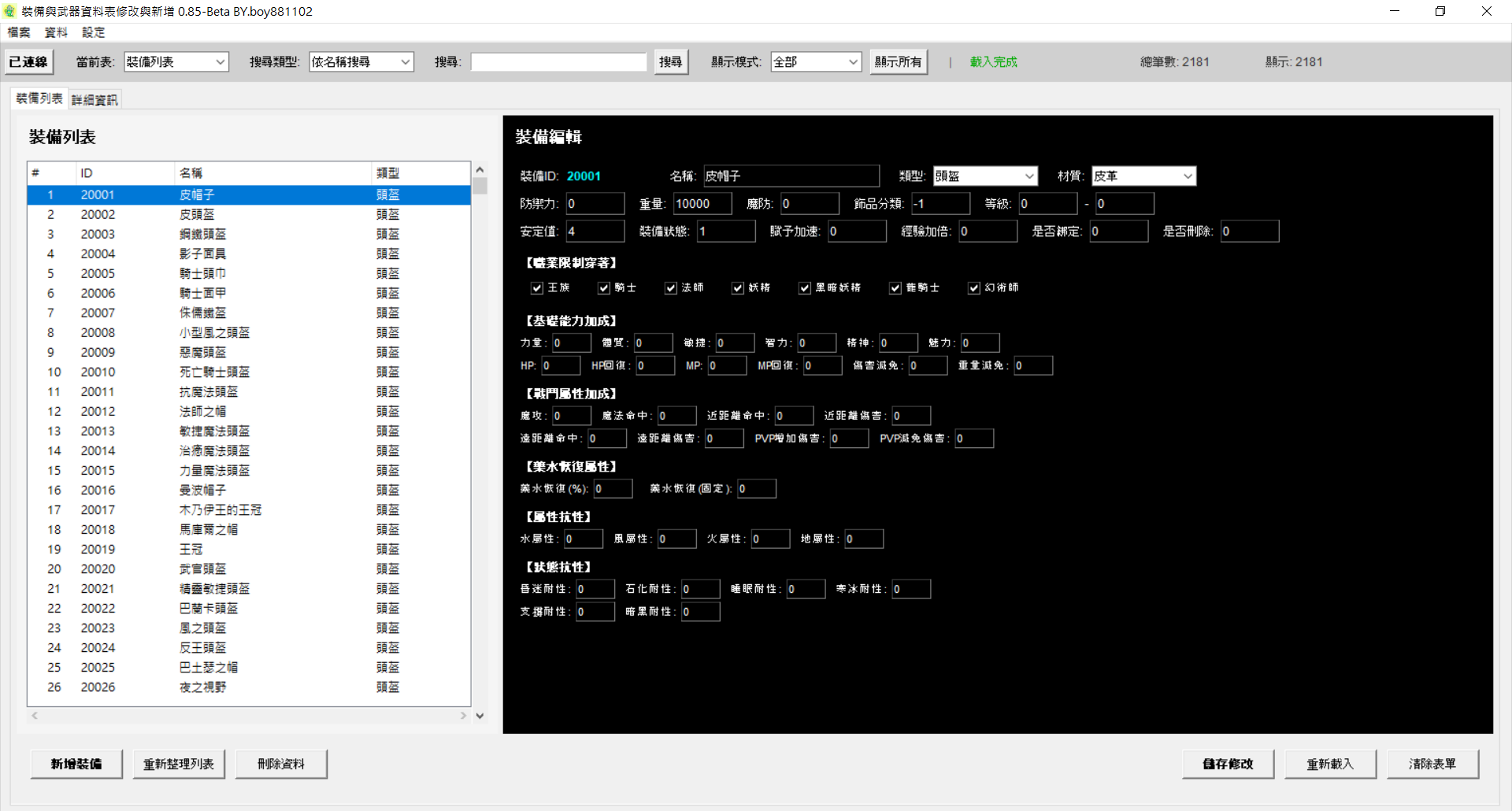Click the 飾品分類 field
The width and height of the screenshot is (1512, 811).
[x=941, y=203]
